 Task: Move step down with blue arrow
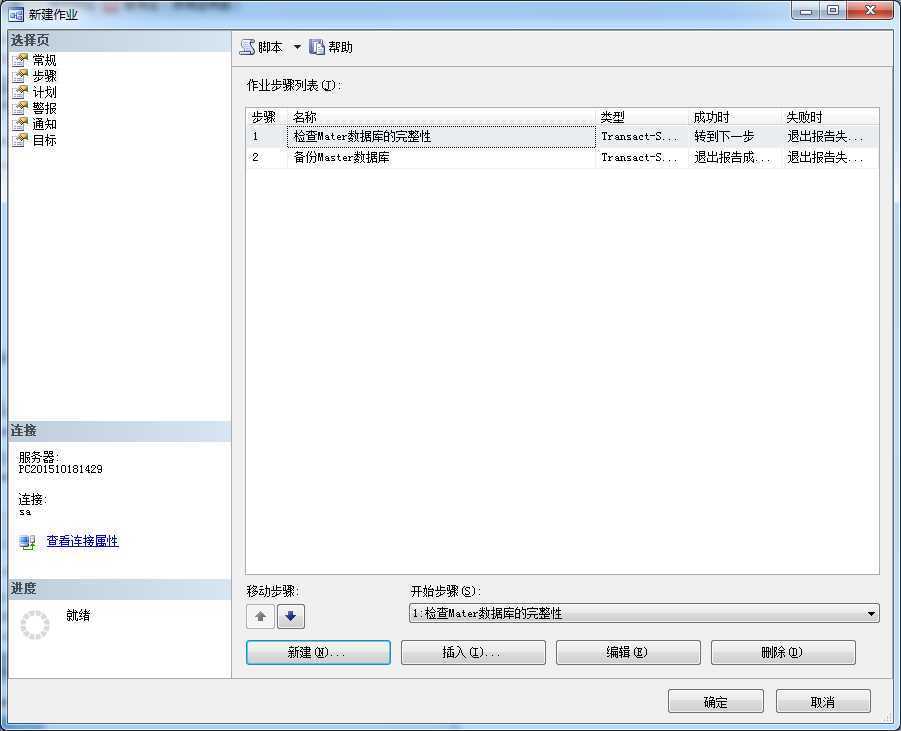(291, 616)
